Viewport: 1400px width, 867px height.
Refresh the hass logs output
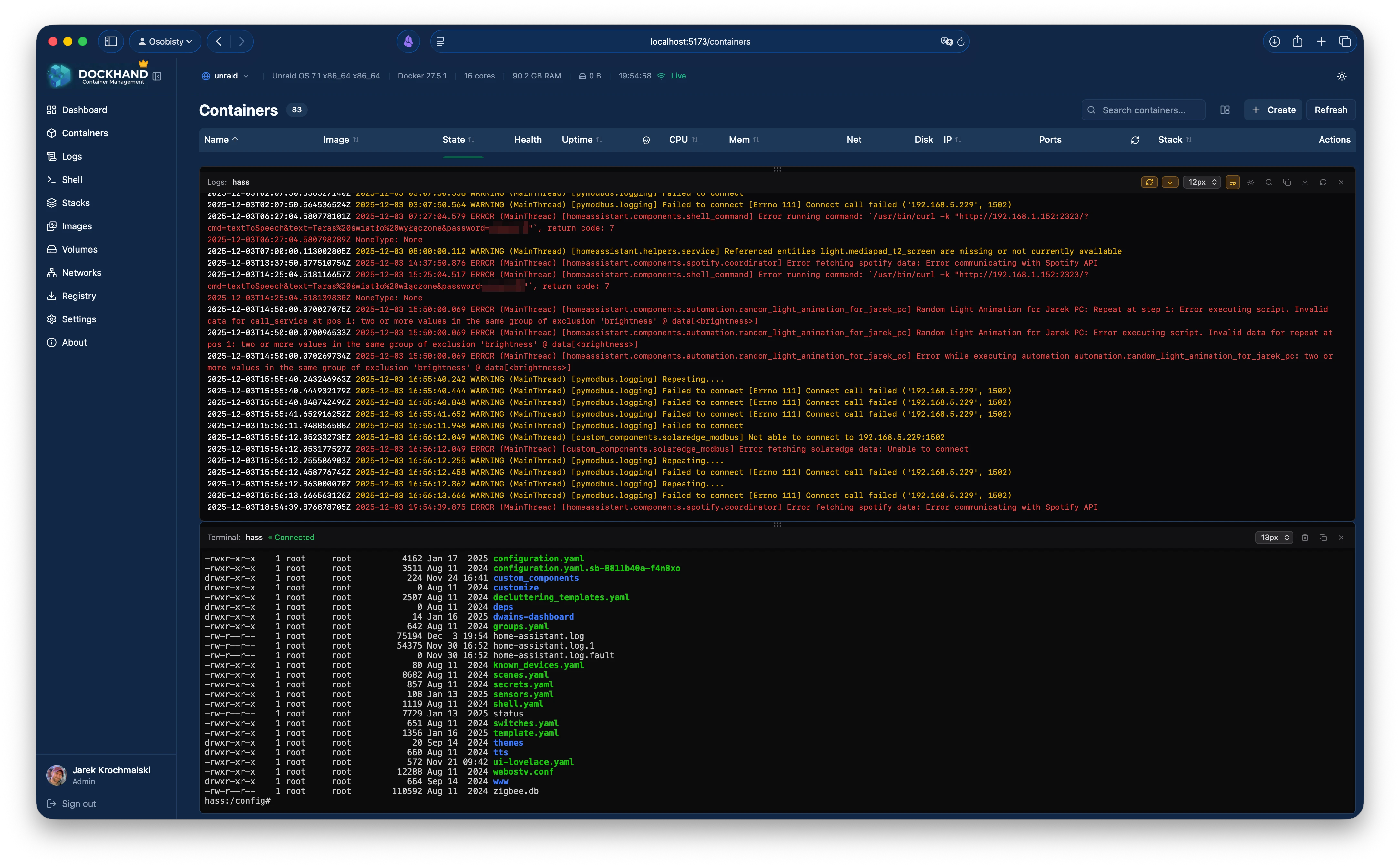coord(1324,182)
